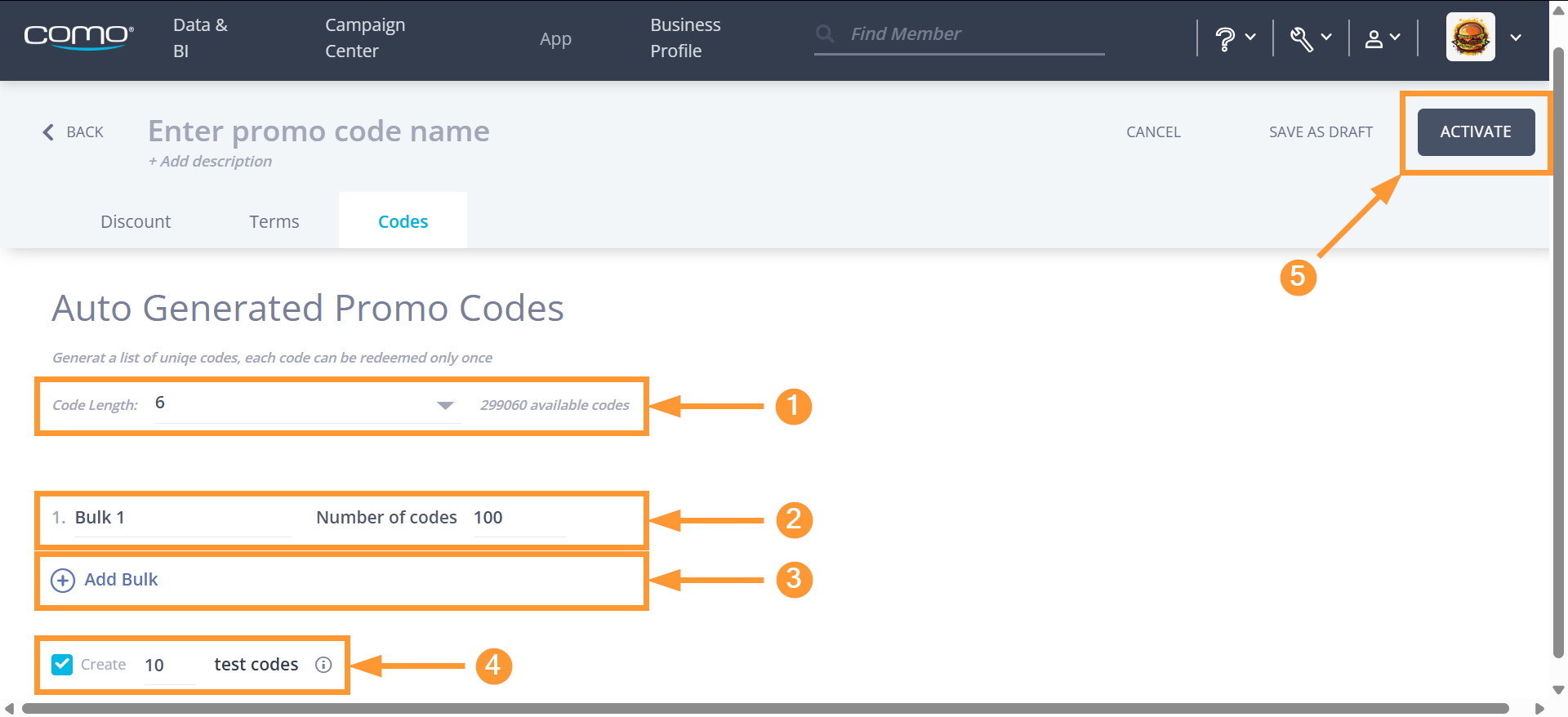Image resolution: width=1568 pixels, height=717 pixels.
Task: Click the scroll down arrow on the vertical scrollbar
Action: point(1558,690)
